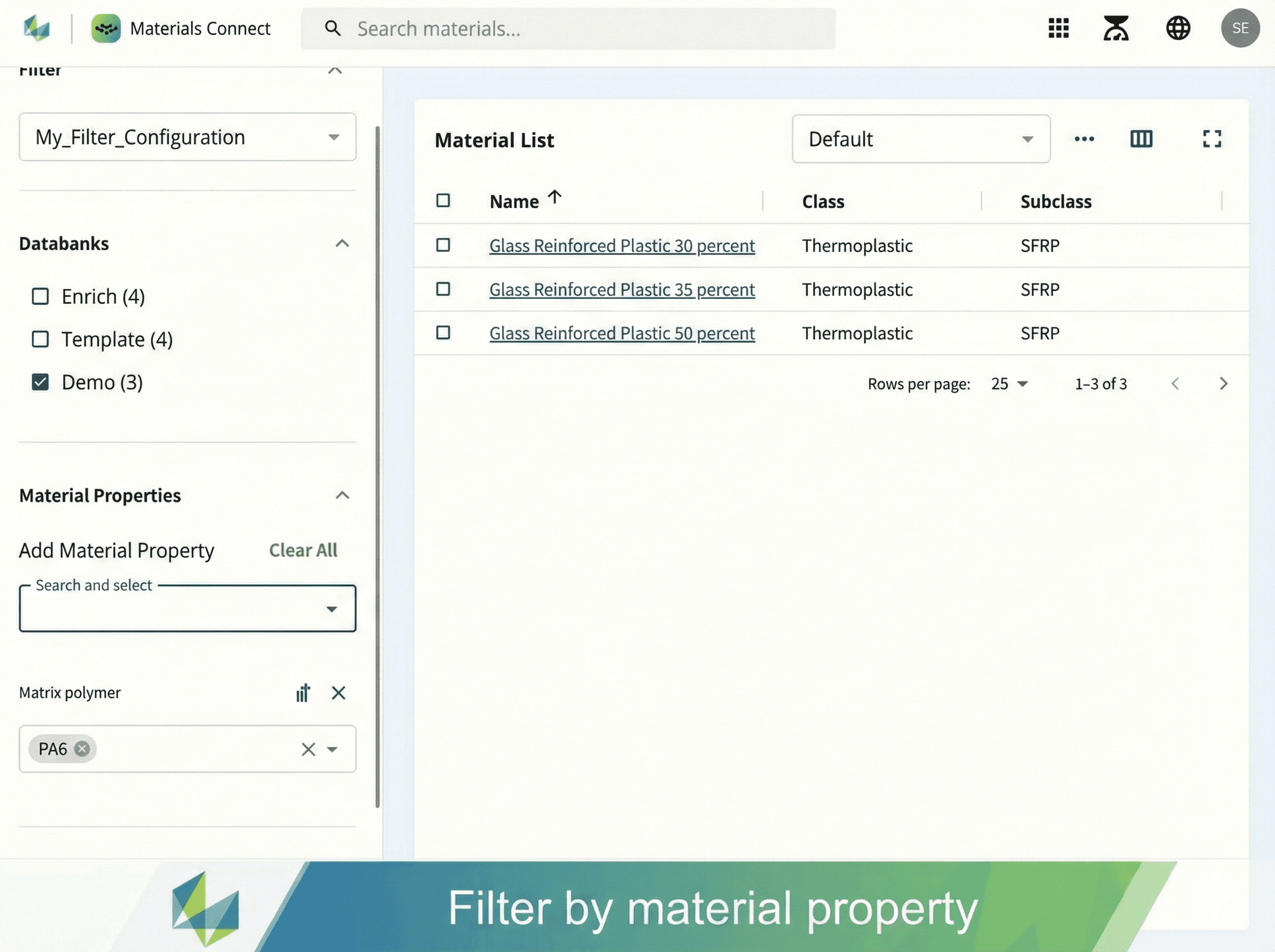Image resolution: width=1275 pixels, height=952 pixels.
Task: Uncheck the Demo databank checkbox
Action: 40,382
